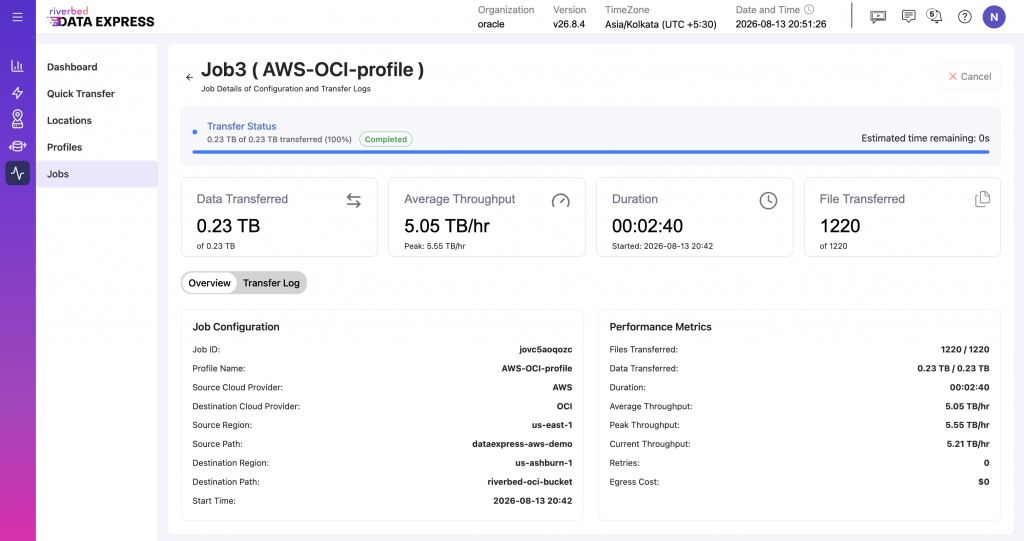Click the Profile Name value AWS-OCI-profile
This screenshot has height=541, width=1024.
[537, 369]
